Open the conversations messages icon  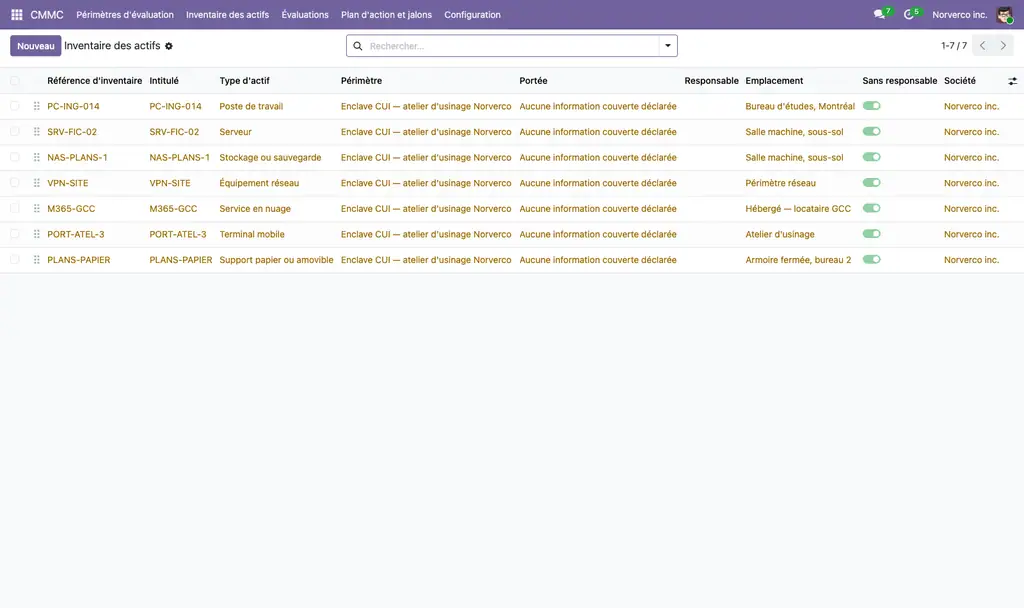point(879,14)
